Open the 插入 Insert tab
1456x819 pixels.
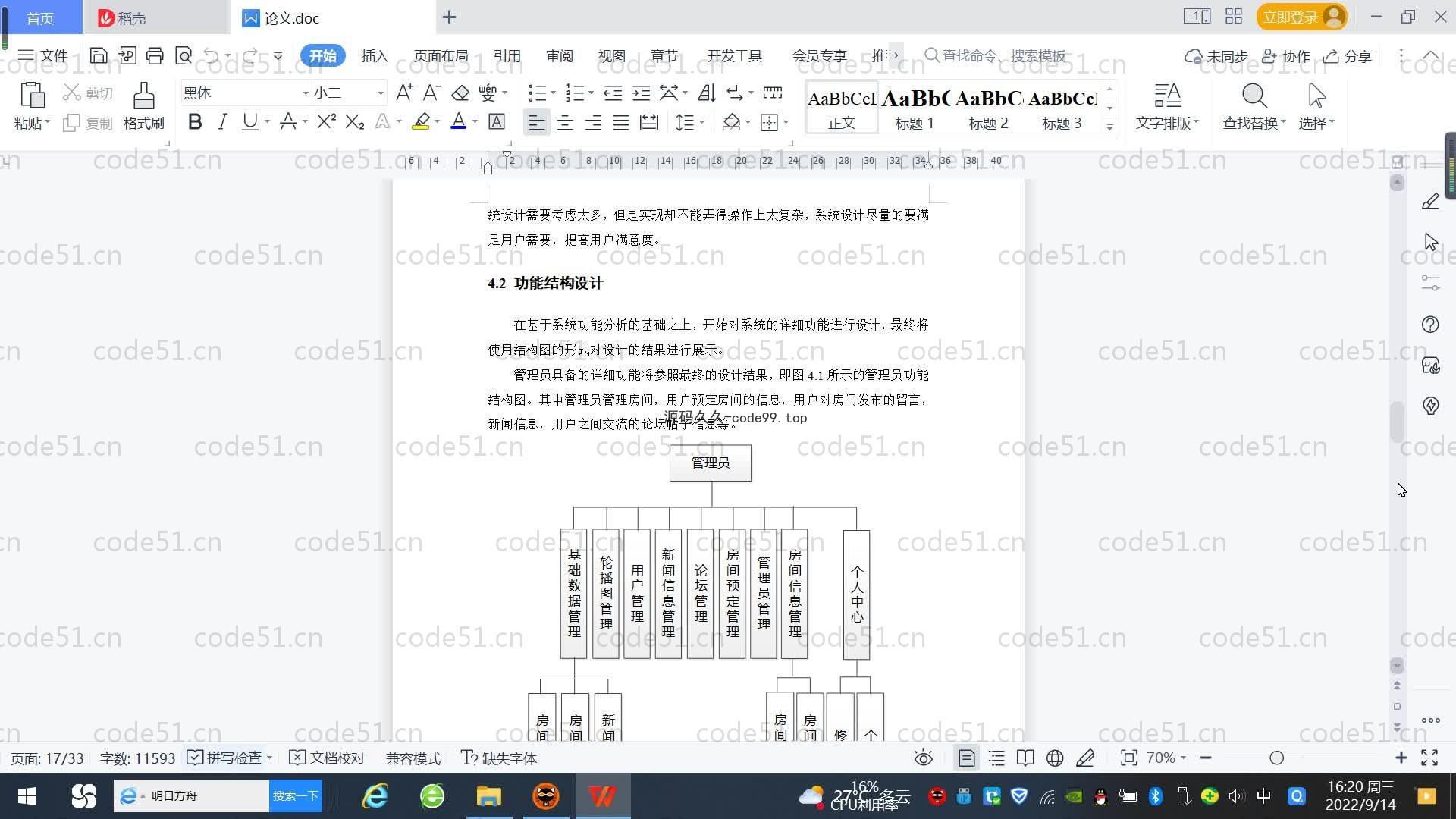pos(375,56)
